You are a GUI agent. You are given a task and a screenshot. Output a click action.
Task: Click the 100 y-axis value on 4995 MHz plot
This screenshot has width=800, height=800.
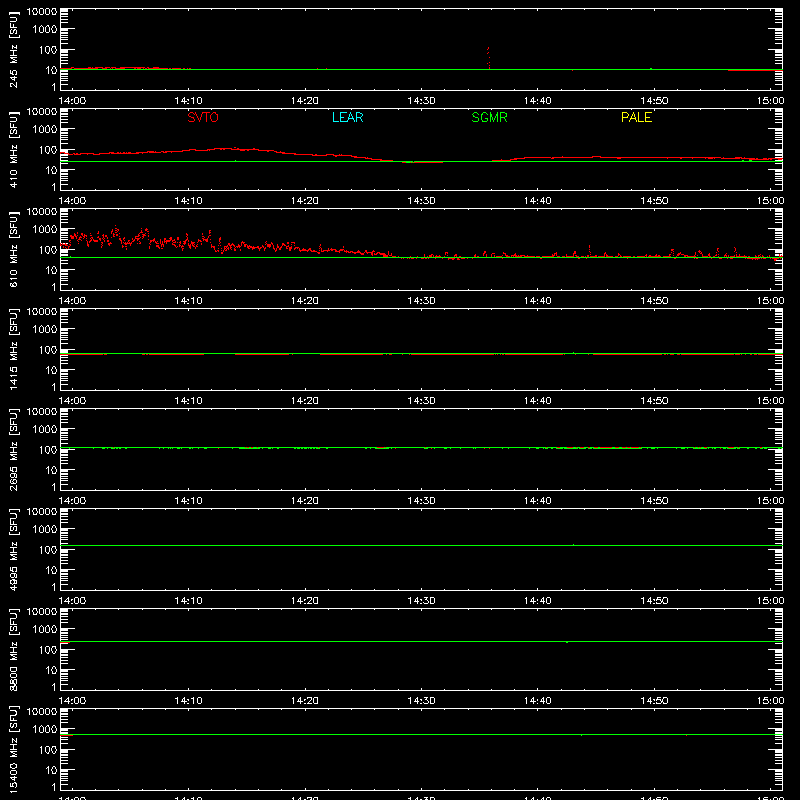click(x=48, y=550)
